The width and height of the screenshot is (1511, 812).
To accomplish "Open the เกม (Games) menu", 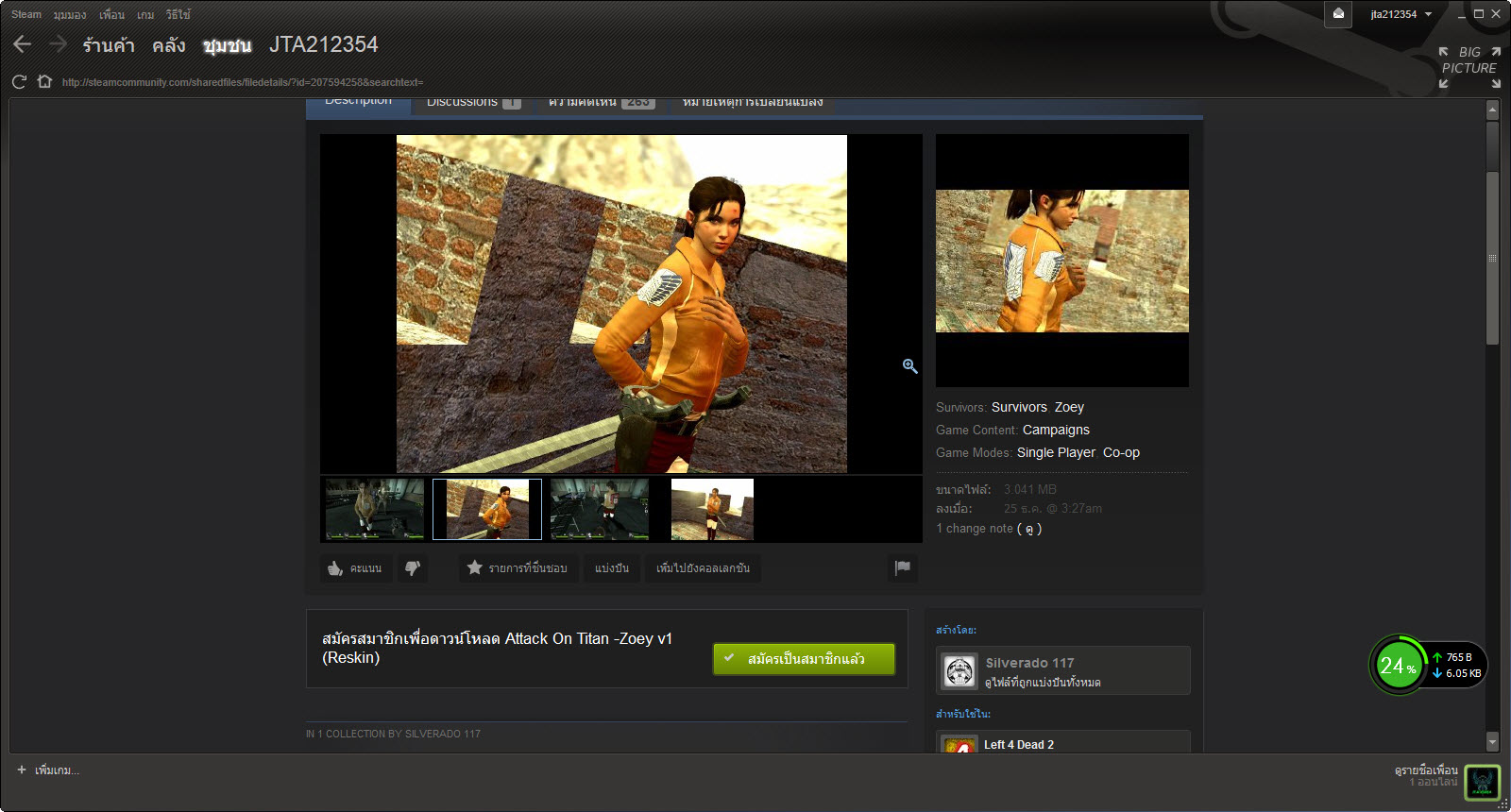I will 145,14.
